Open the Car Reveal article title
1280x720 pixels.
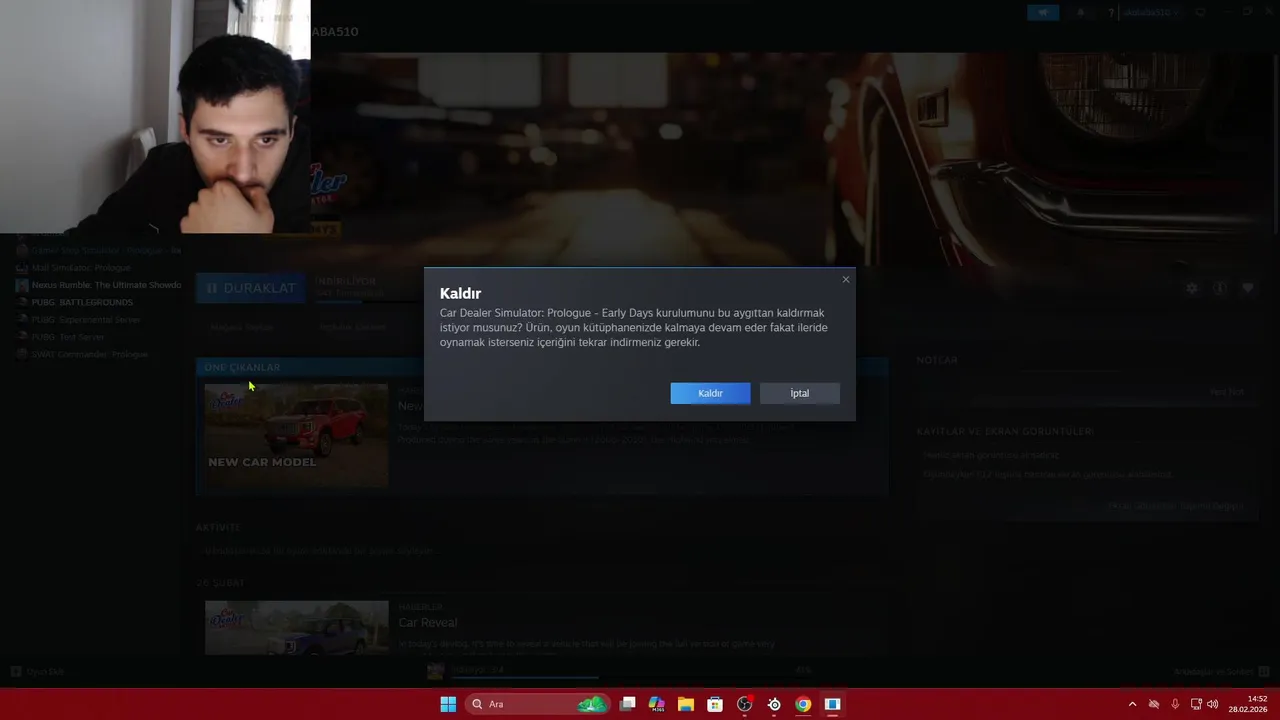tap(428, 622)
